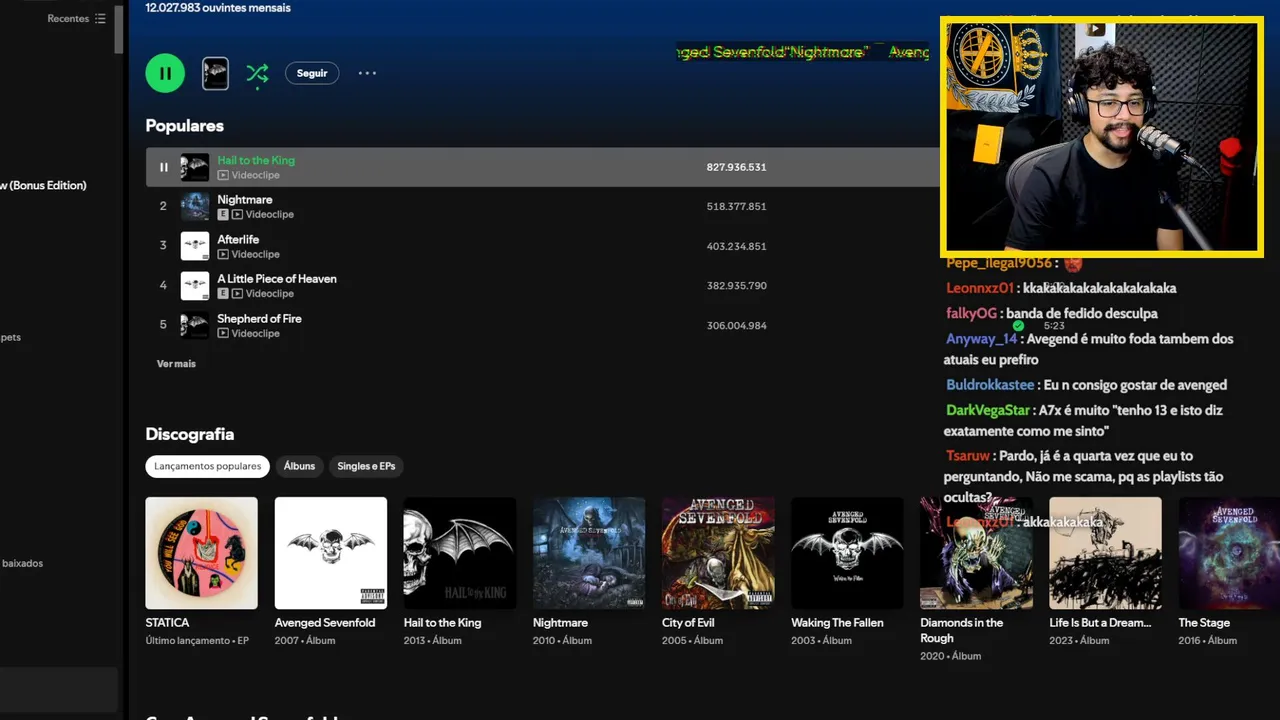
Task: Choose the Shepherd of Fire track
Action: [x=259, y=319]
